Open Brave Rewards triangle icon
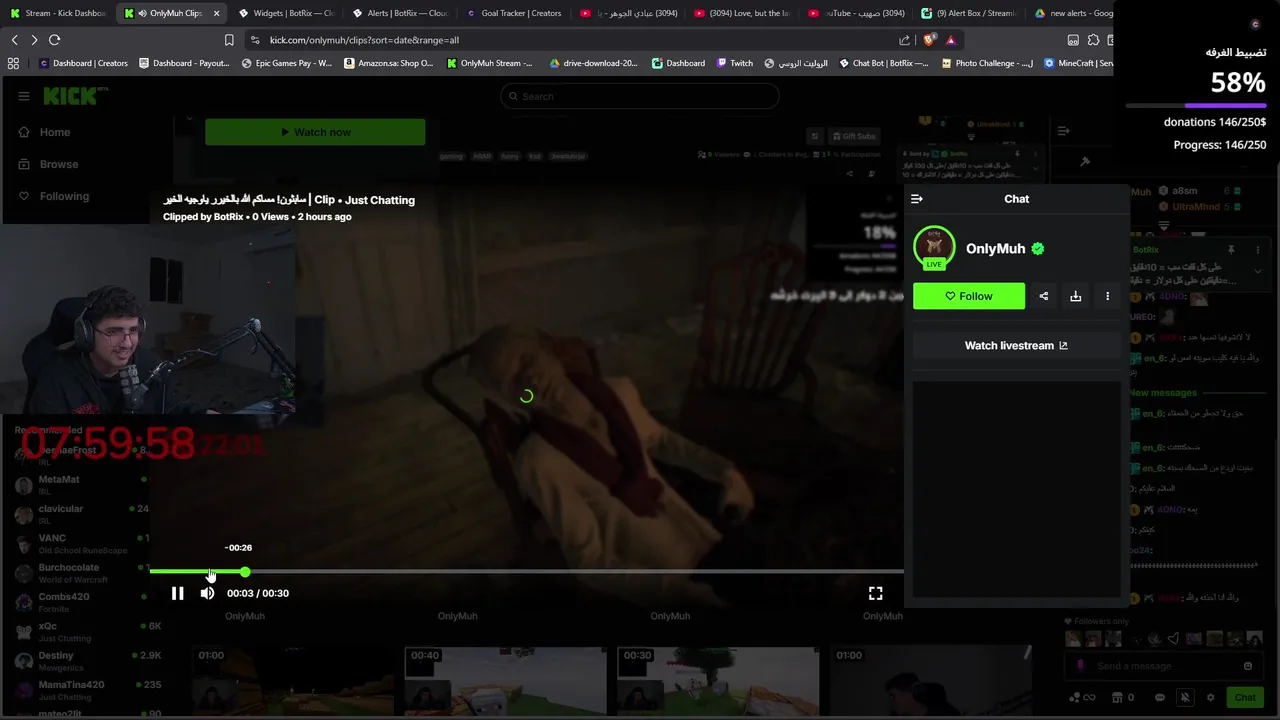Screen dimensions: 1280x720 950,40
